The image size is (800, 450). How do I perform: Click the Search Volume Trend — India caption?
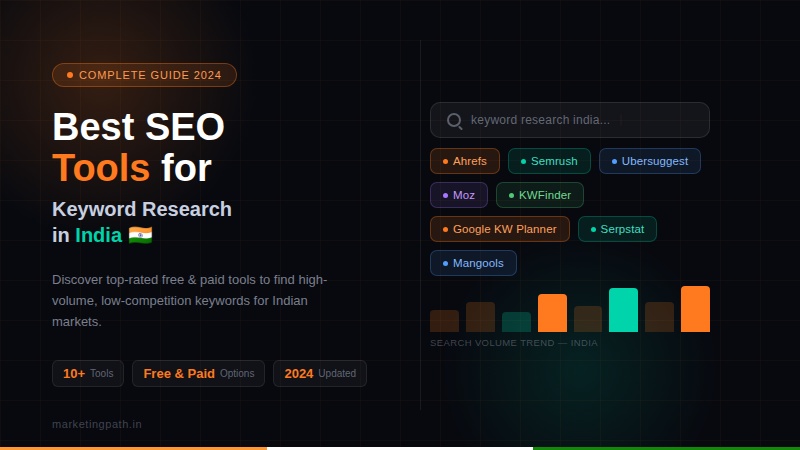[x=514, y=343]
